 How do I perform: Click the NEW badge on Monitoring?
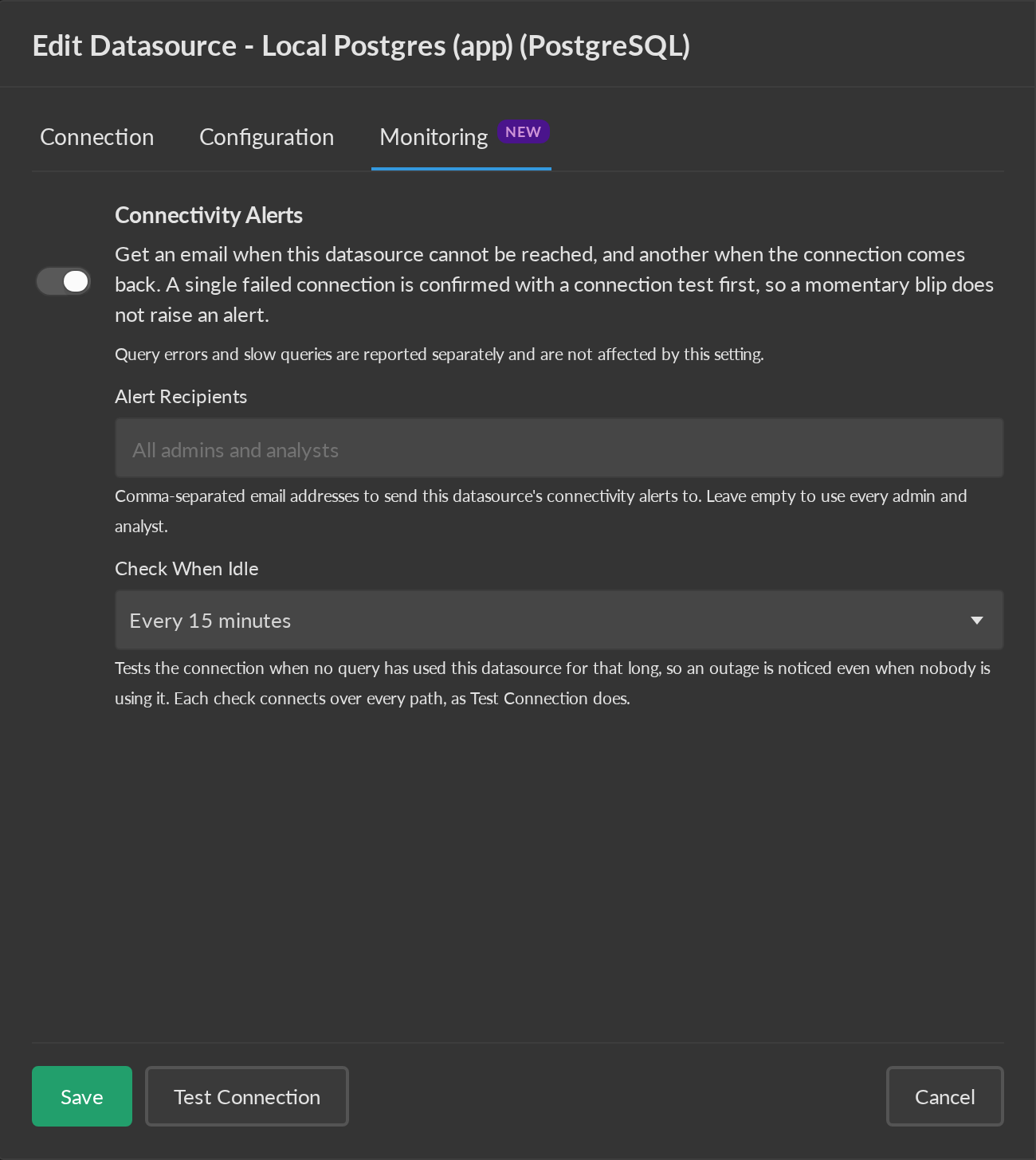tap(524, 132)
